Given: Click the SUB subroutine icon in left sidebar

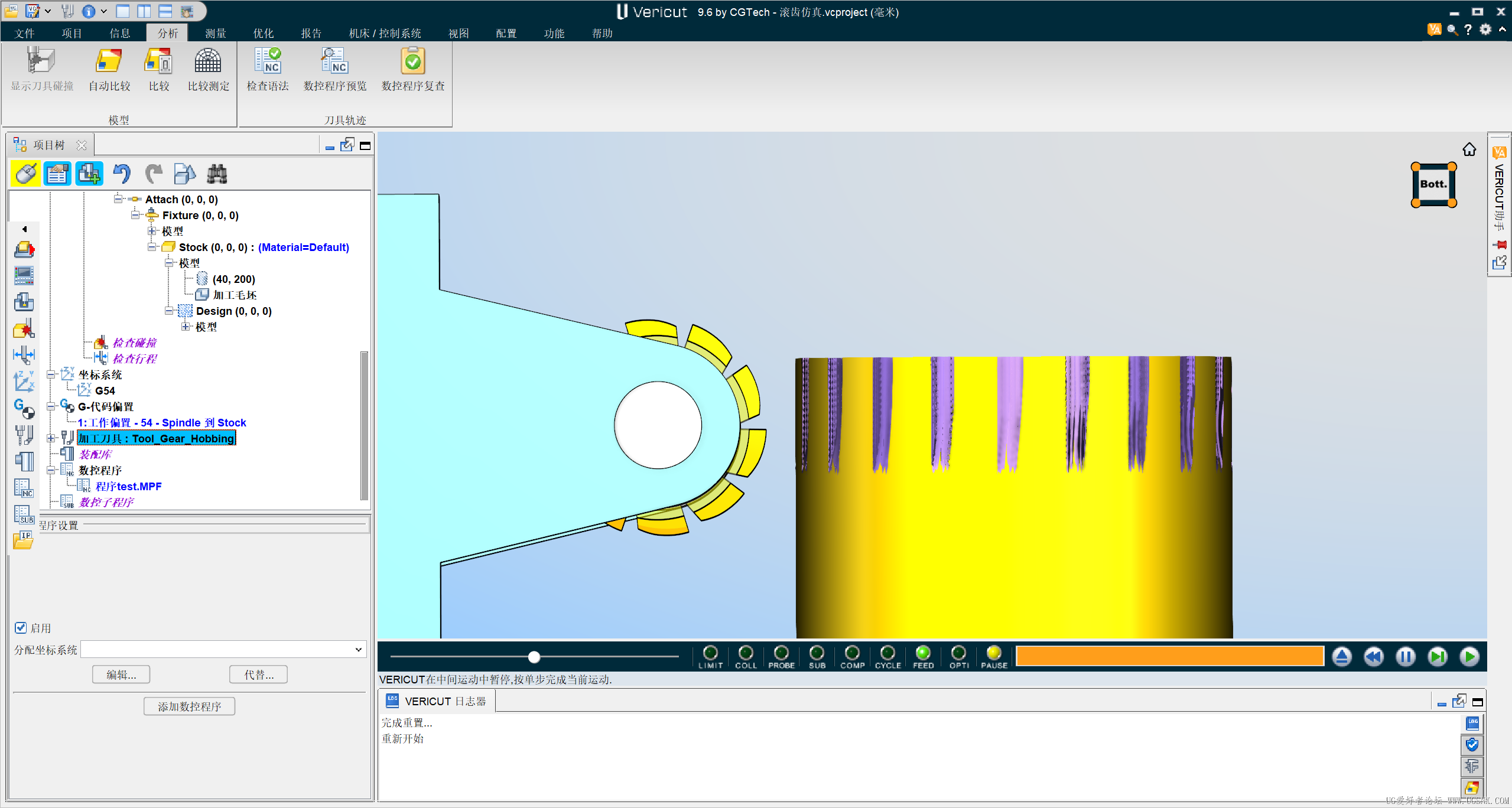Looking at the screenshot, I should click(x=24, y=514).
